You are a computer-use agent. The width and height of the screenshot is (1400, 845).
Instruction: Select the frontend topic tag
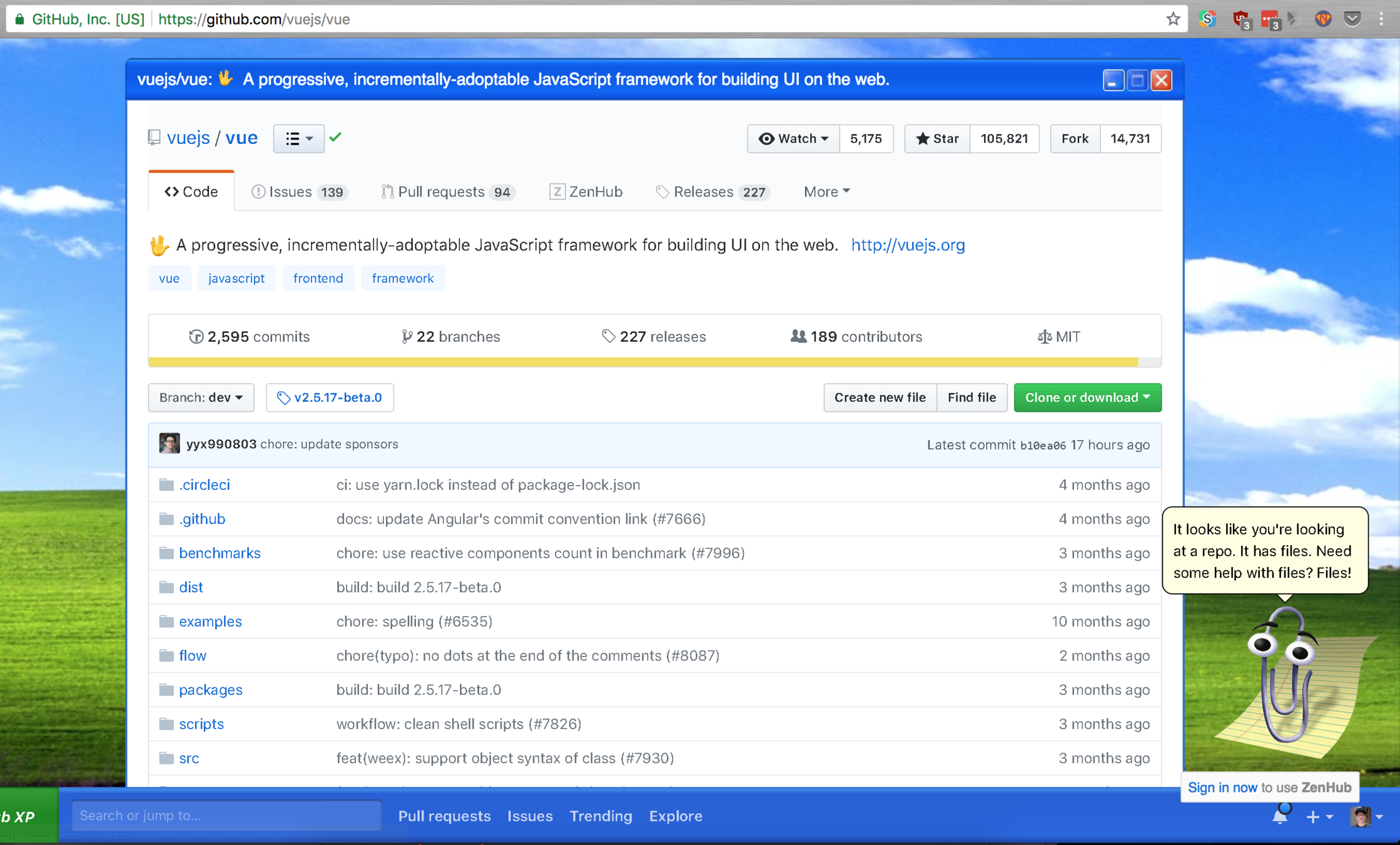click(318, 278)
